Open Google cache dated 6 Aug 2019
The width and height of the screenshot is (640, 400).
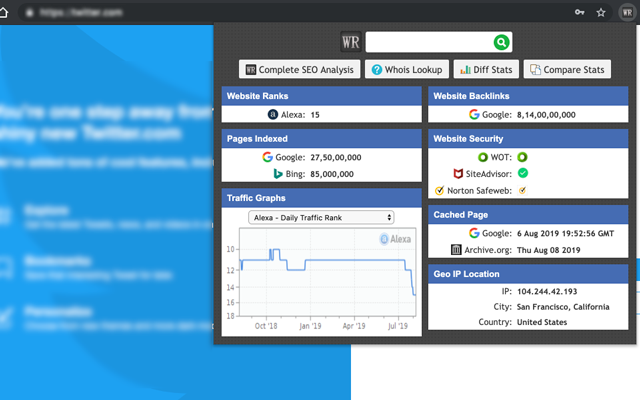[x=565, y=233]
